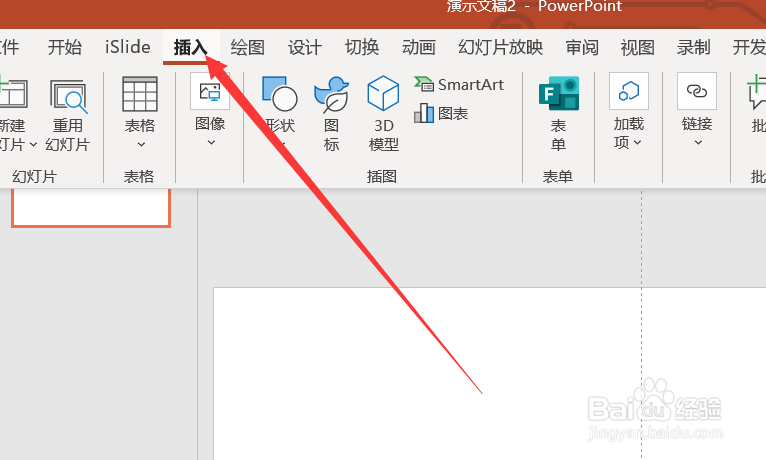This screenshot has width=766, height=460.
Task: Open the 幻灯片放映 slideshow tab
Action: pyautogui.click(x=500, y=47)
